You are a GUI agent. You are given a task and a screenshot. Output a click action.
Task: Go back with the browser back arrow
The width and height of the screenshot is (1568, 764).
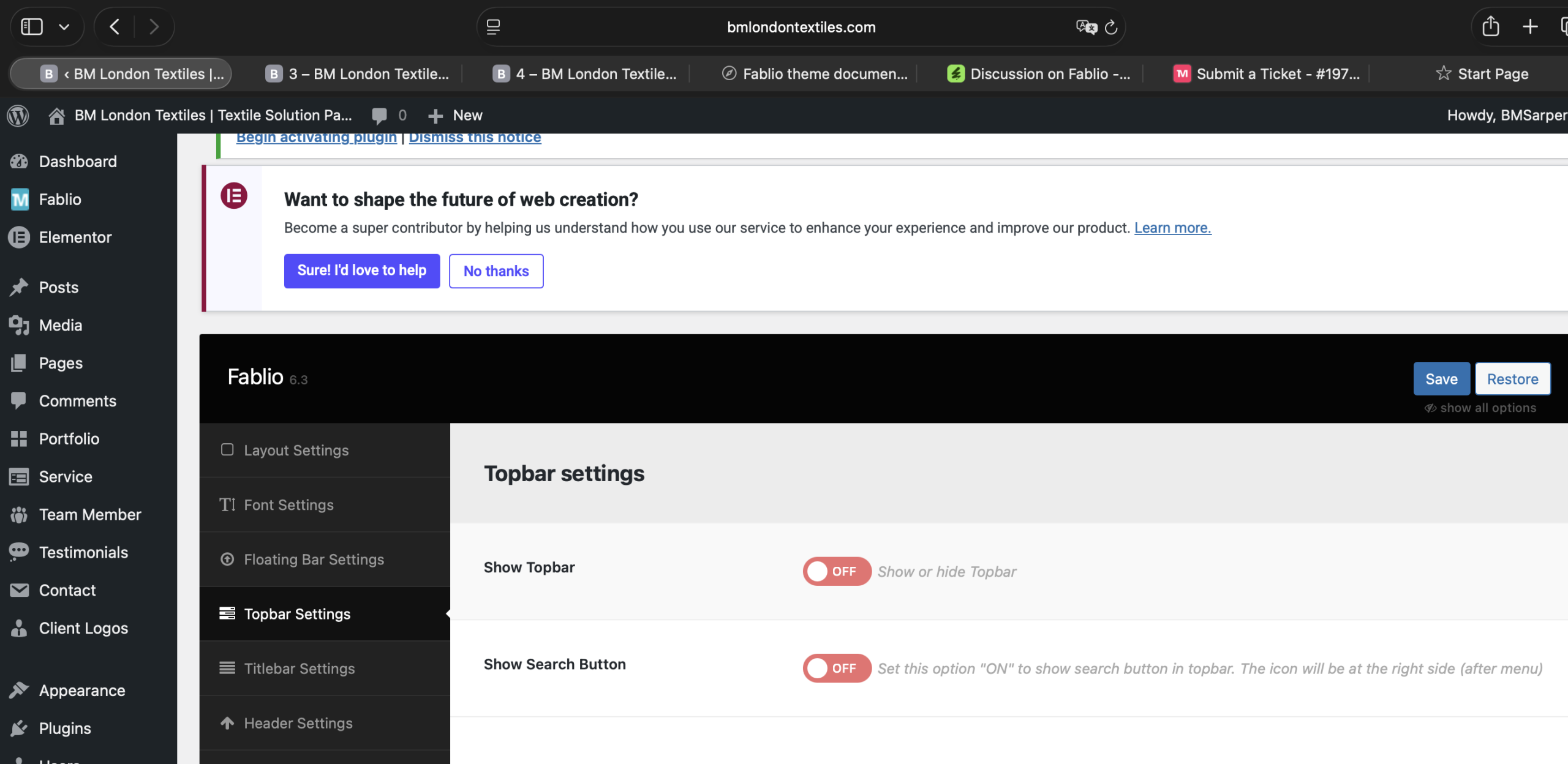click(x=115, y=27)
